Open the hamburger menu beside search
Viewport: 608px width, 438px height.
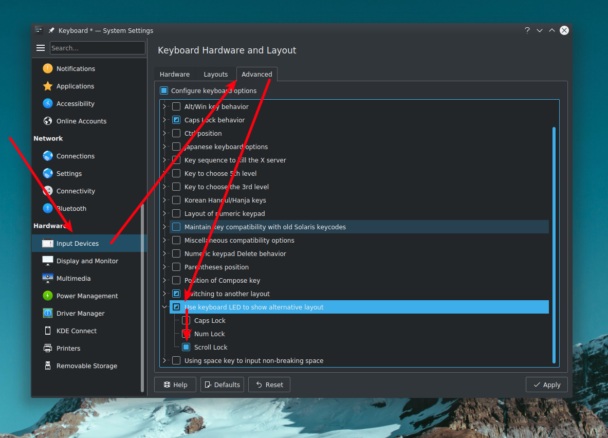tap(40, 48)
